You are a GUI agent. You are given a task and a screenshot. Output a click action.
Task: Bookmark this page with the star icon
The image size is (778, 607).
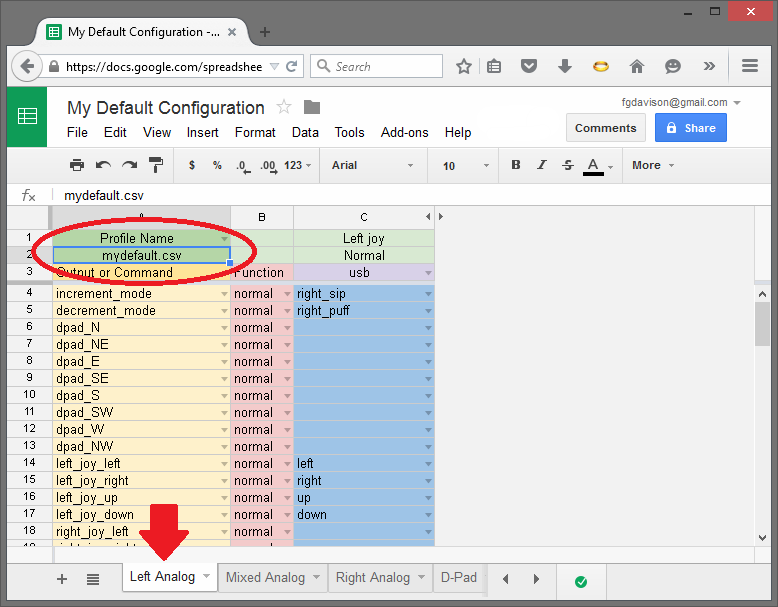pyautogui.click(x=464, y=67)
